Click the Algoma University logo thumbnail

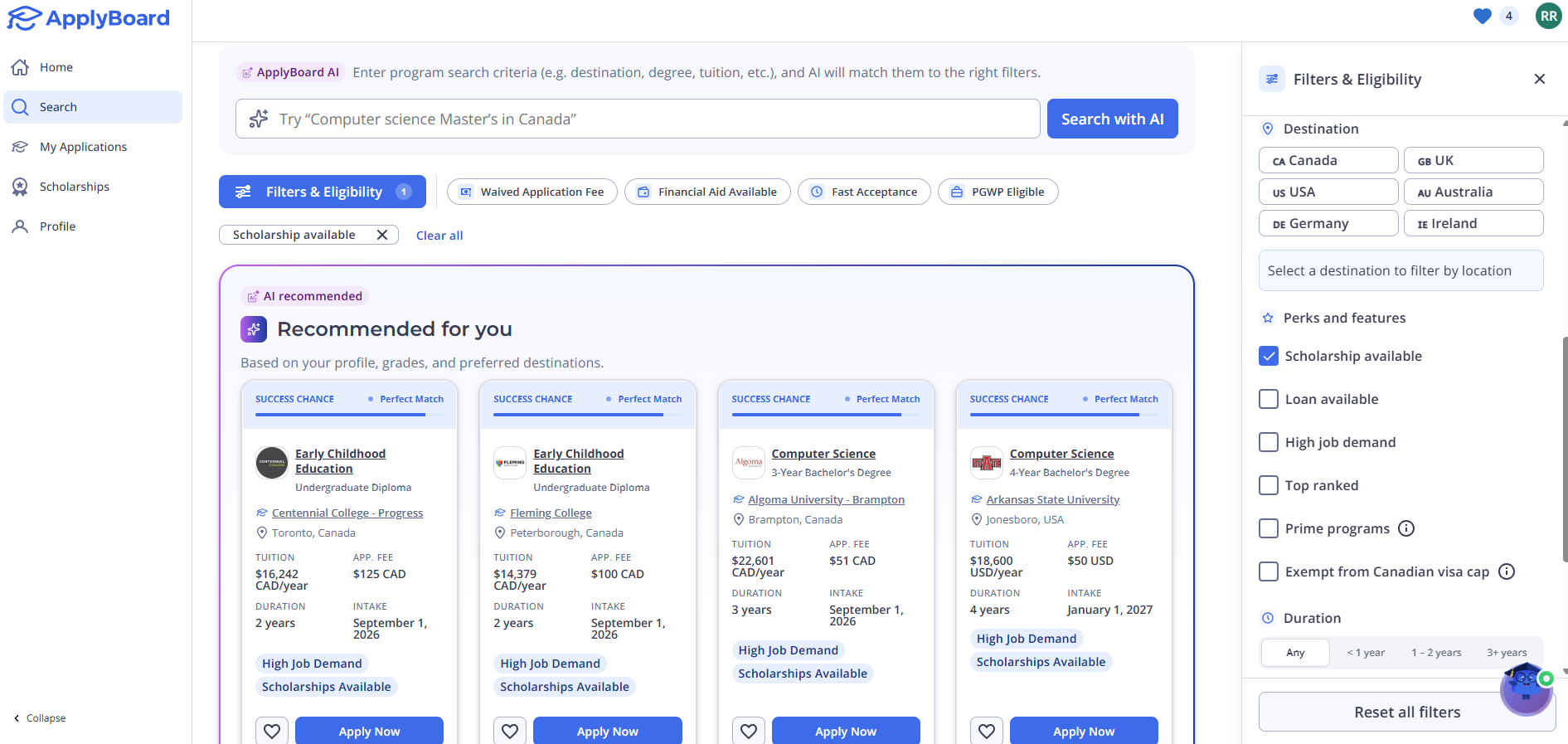click(x=749, y=463)
